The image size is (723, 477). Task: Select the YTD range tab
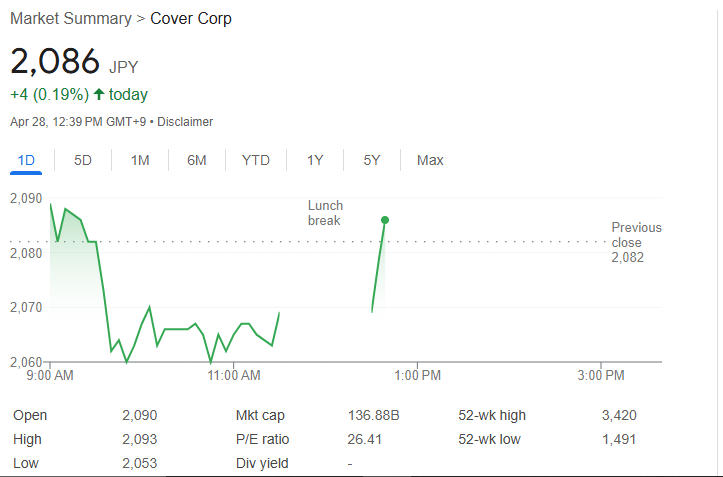(x=256, y=160)
